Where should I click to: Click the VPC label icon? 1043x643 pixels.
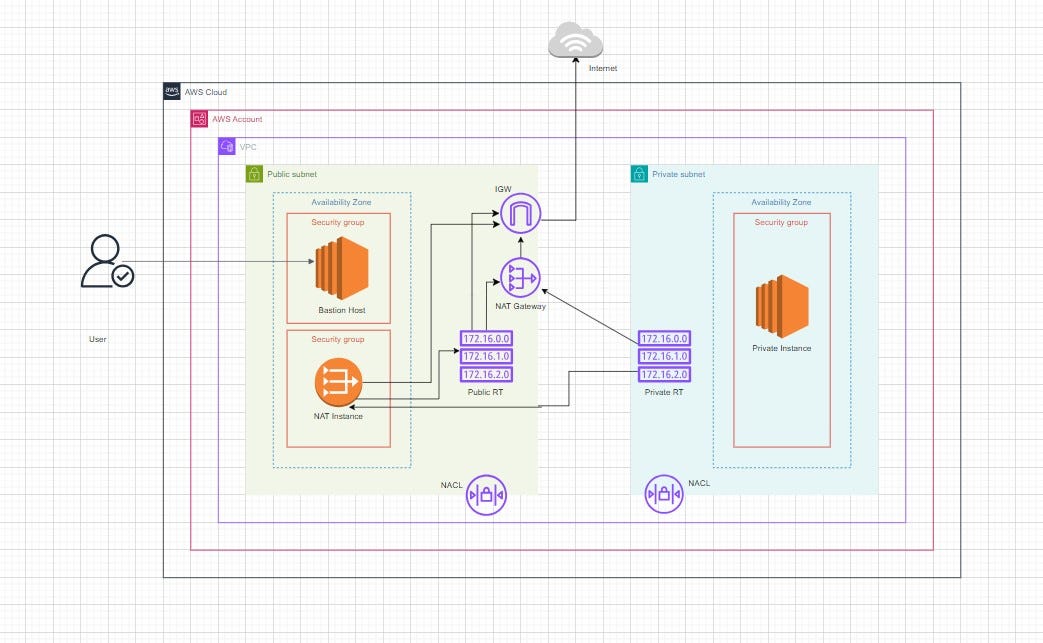coord(227,146)
